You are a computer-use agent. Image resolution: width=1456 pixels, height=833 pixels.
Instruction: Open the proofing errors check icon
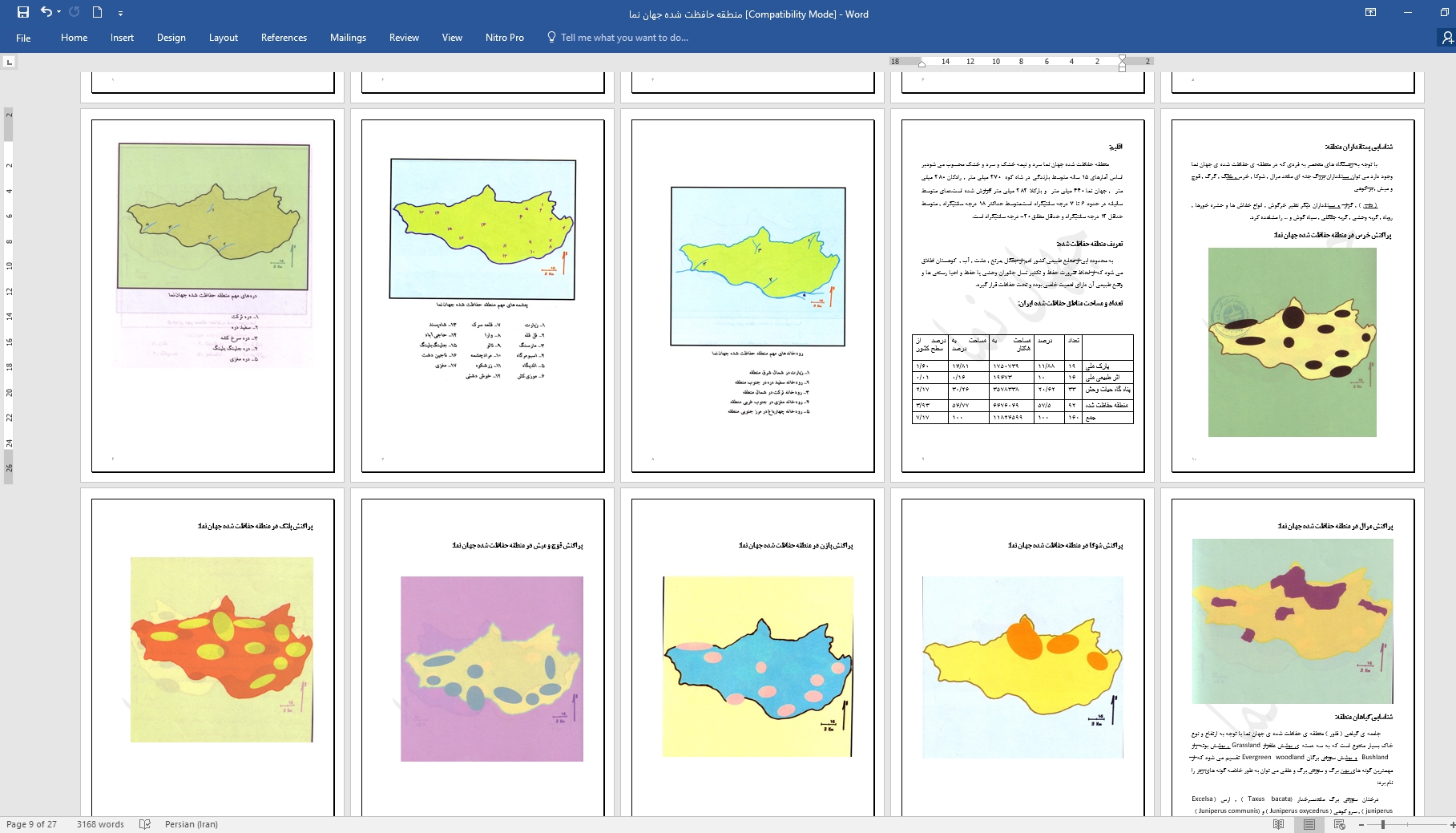pos(145,824)
